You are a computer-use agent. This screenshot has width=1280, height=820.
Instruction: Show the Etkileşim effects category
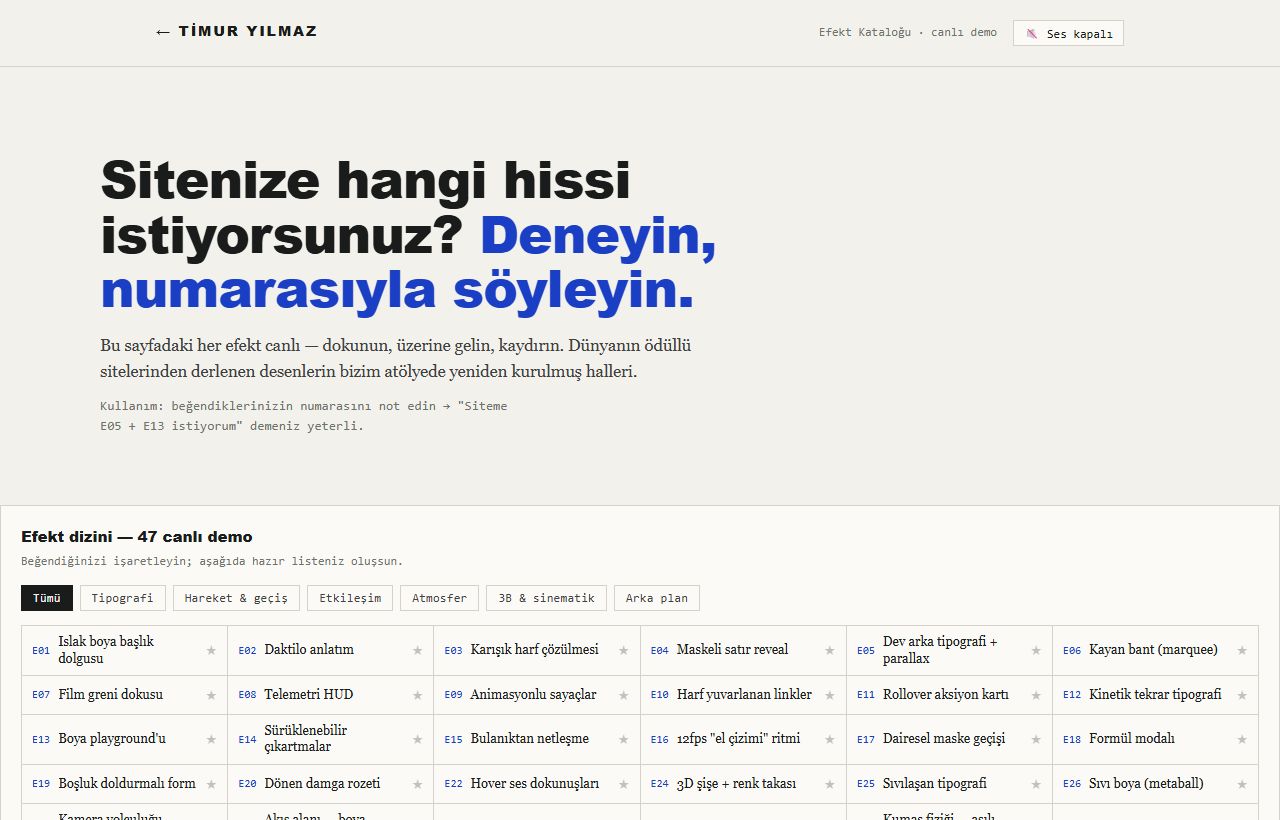point(350,598)
